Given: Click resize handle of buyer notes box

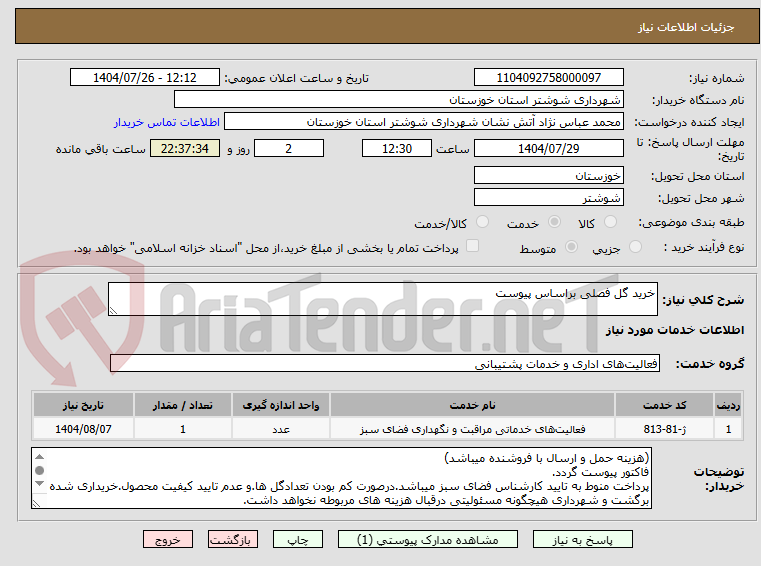Looking at the screenshot, I should [x=36, y=503].
